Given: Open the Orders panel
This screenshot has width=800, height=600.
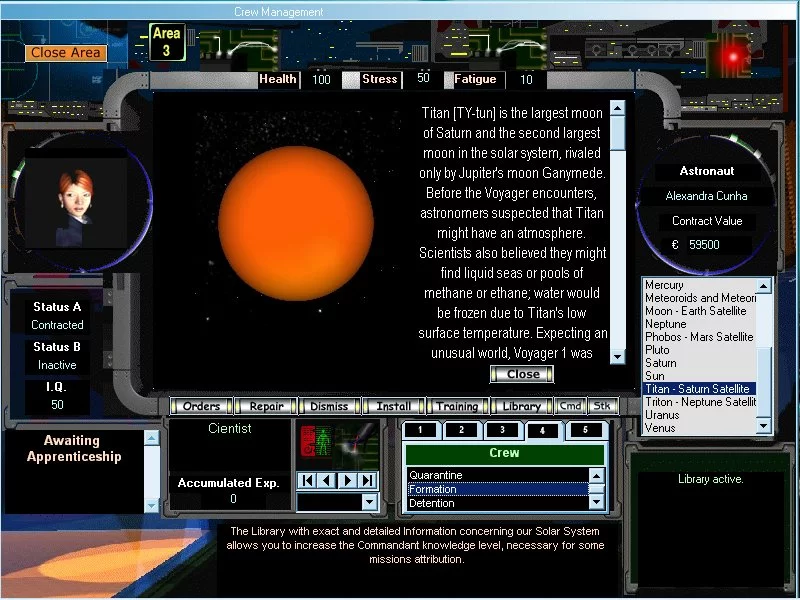Looking at the screenshot, I should pos(202,406).
